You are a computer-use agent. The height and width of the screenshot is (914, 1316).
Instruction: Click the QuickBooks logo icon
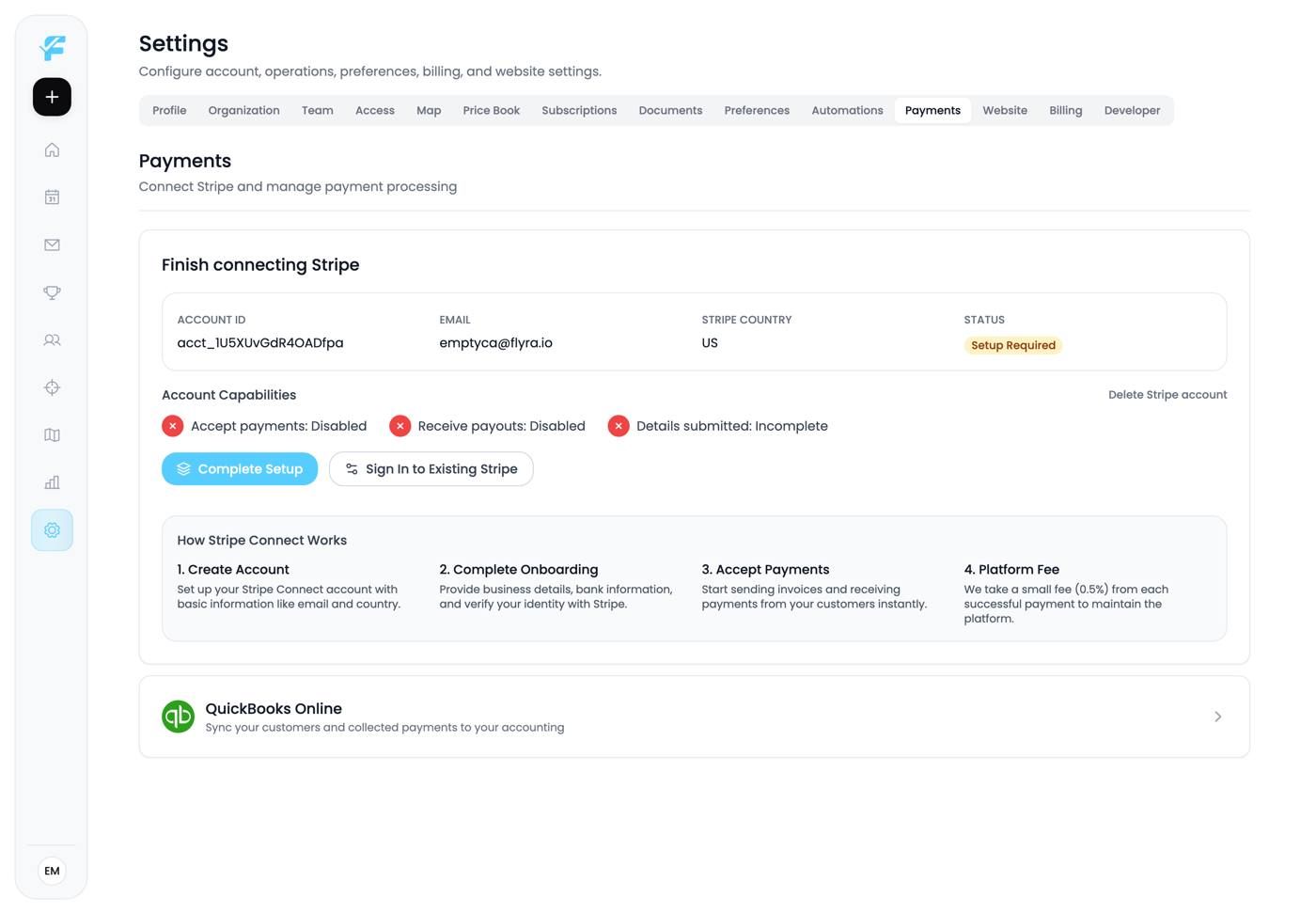178,717
